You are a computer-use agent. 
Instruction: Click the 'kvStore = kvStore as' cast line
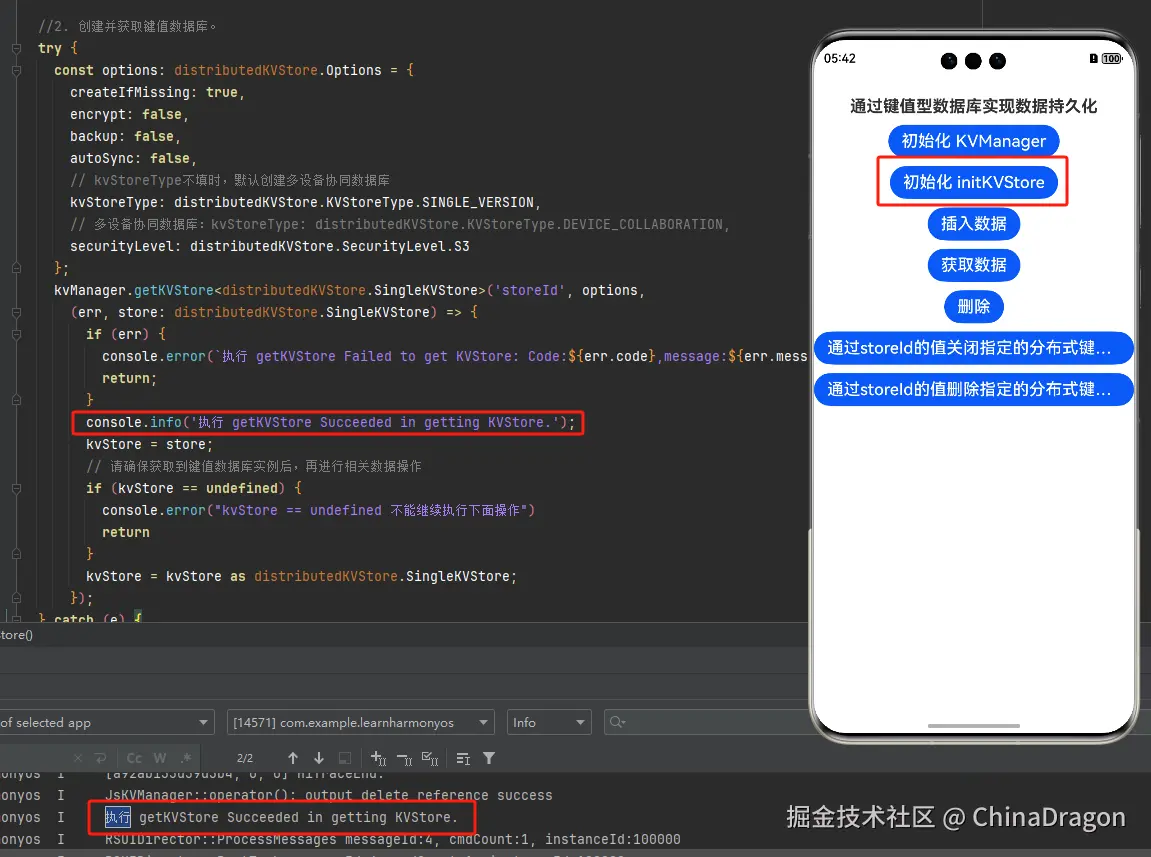[x=301, y=576]
